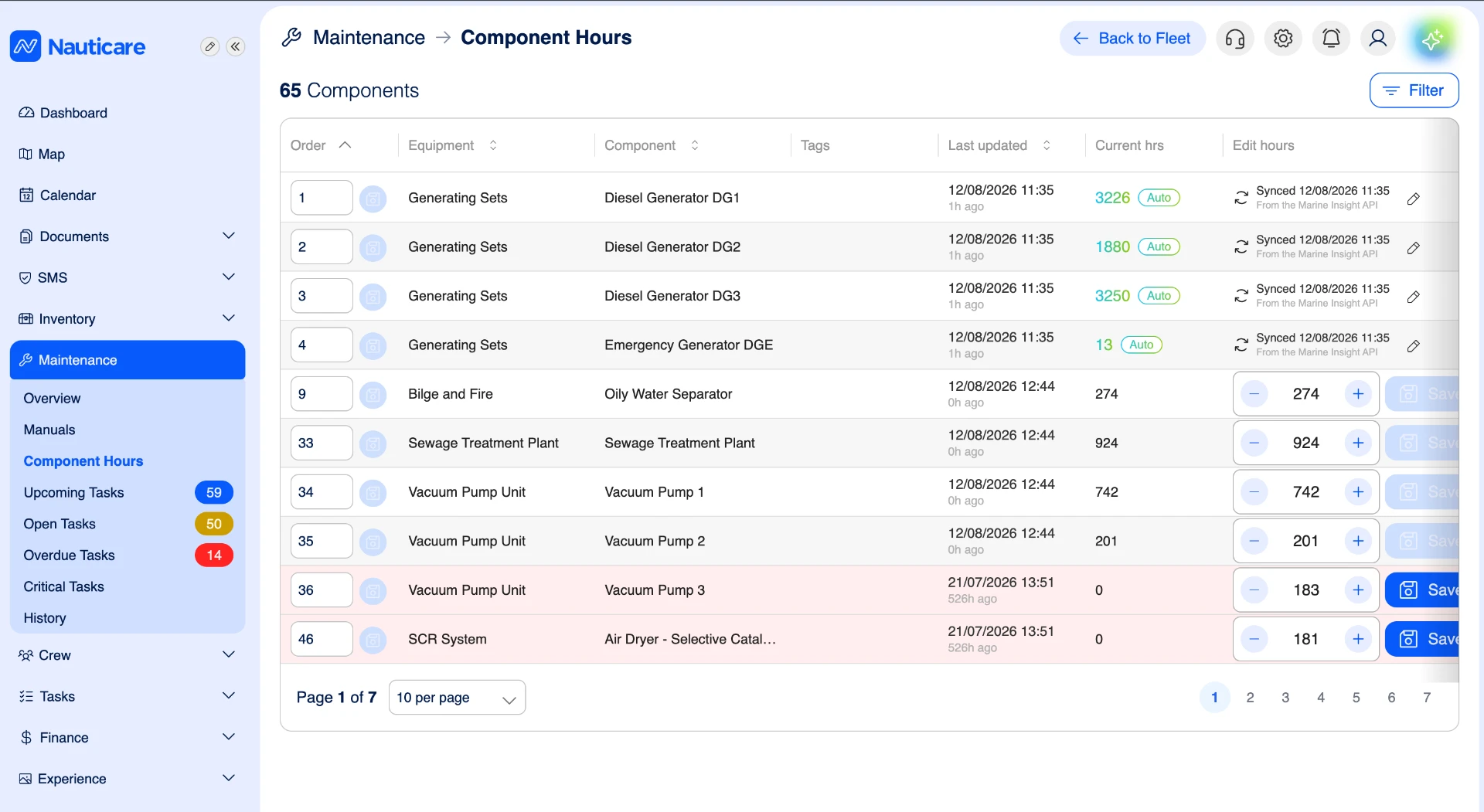Click edit pencil for Diesel Generator DG3
The height and width of the screenshot is (812, 1484).
tap(1413, 297)
